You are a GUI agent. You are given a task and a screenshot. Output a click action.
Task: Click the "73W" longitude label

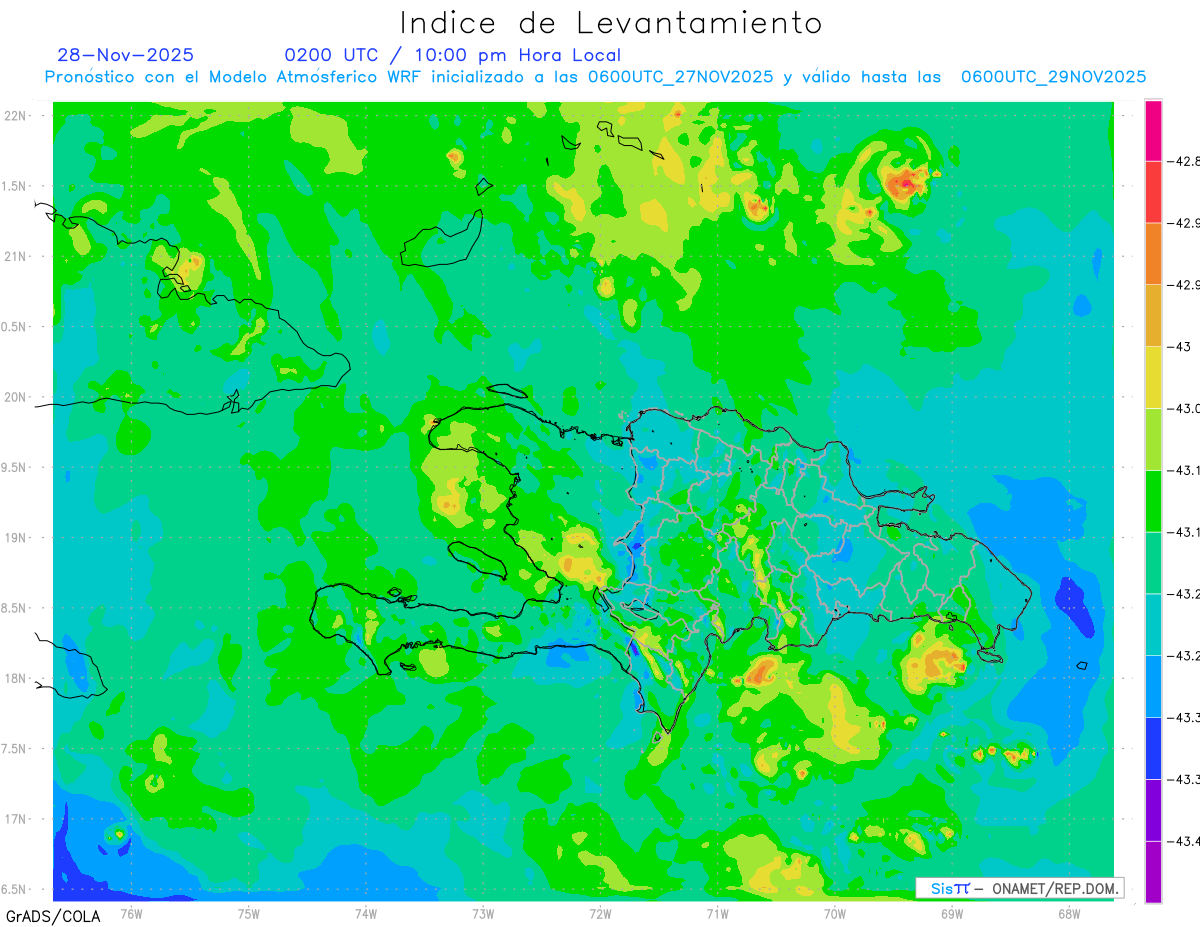[x=483, y=913]
